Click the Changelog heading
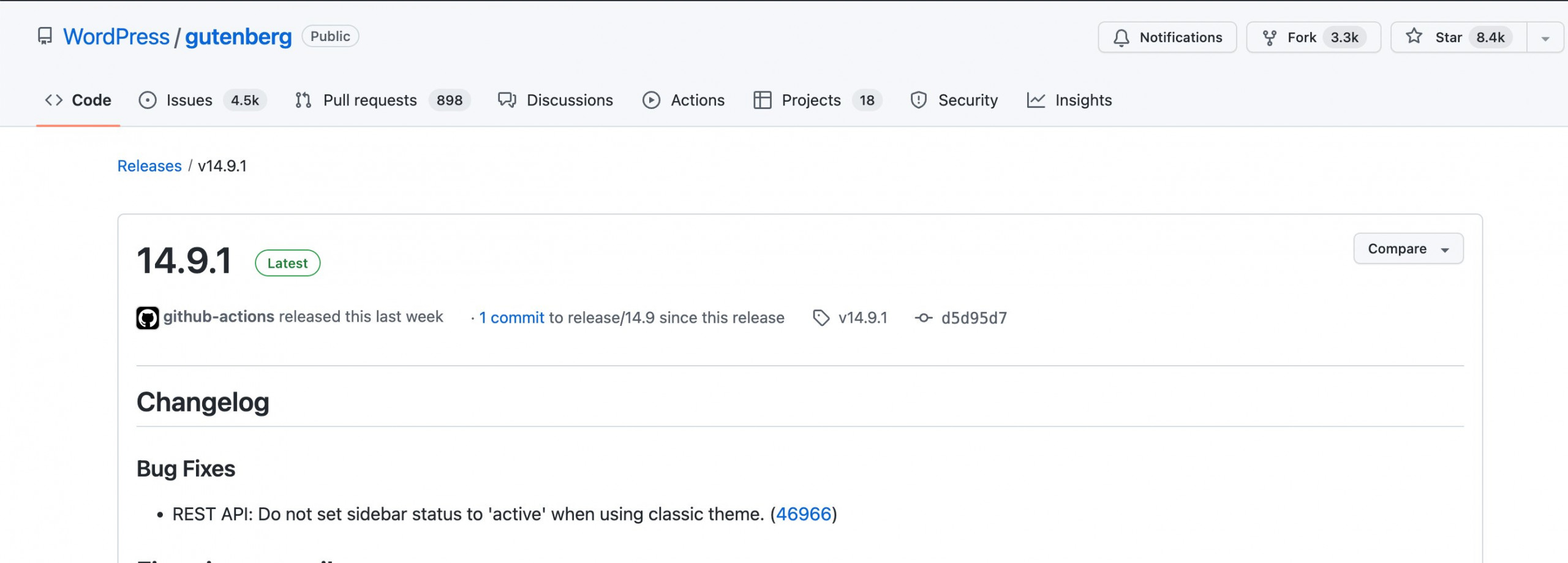This screenshot has height=563, width=1568. [203, 402]
